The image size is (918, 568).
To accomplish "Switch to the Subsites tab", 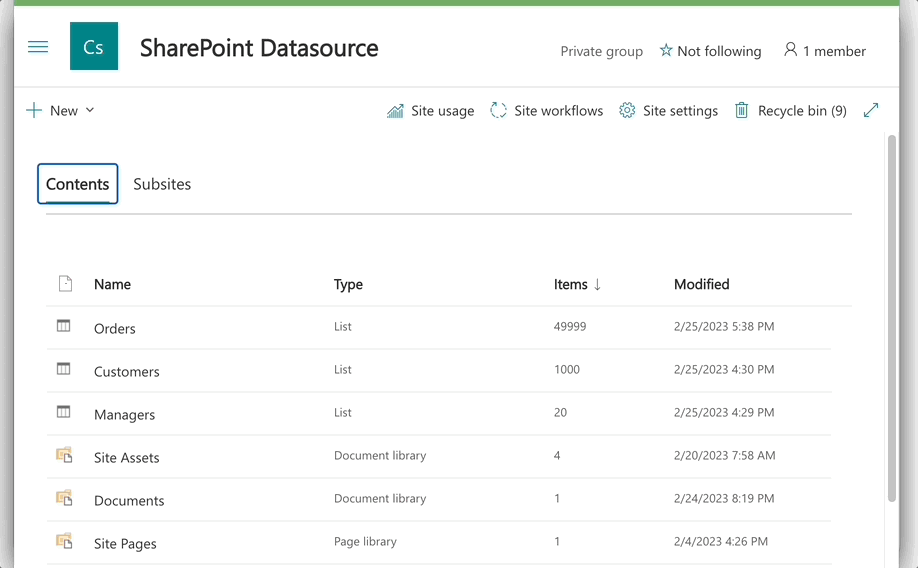I will tap(162, 184).
